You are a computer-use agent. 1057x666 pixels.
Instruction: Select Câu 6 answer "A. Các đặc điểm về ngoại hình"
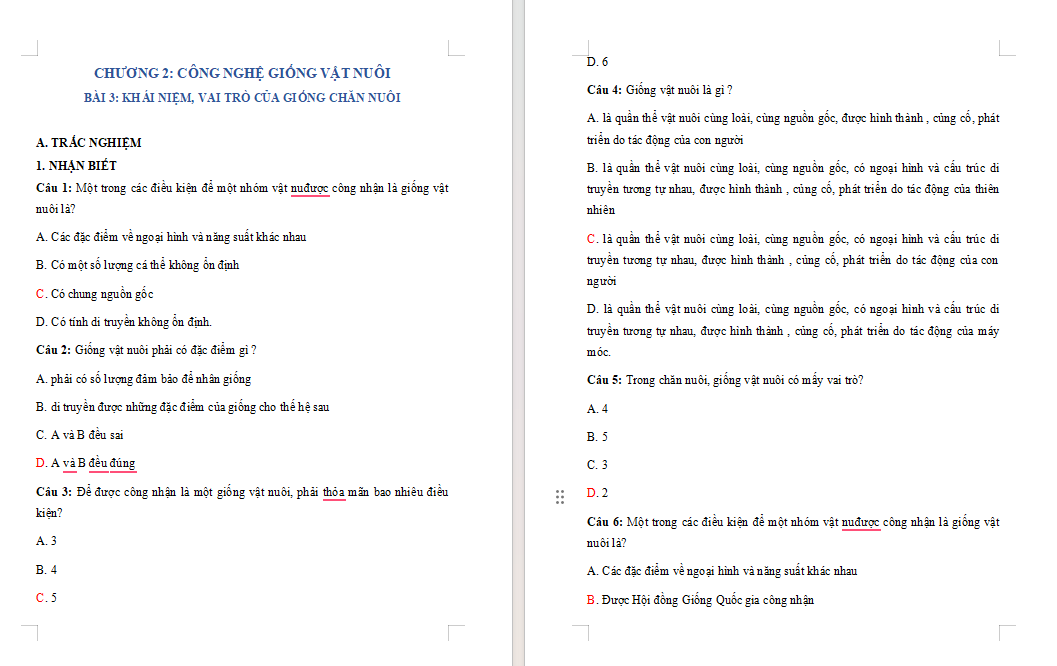tap(722, 571)
